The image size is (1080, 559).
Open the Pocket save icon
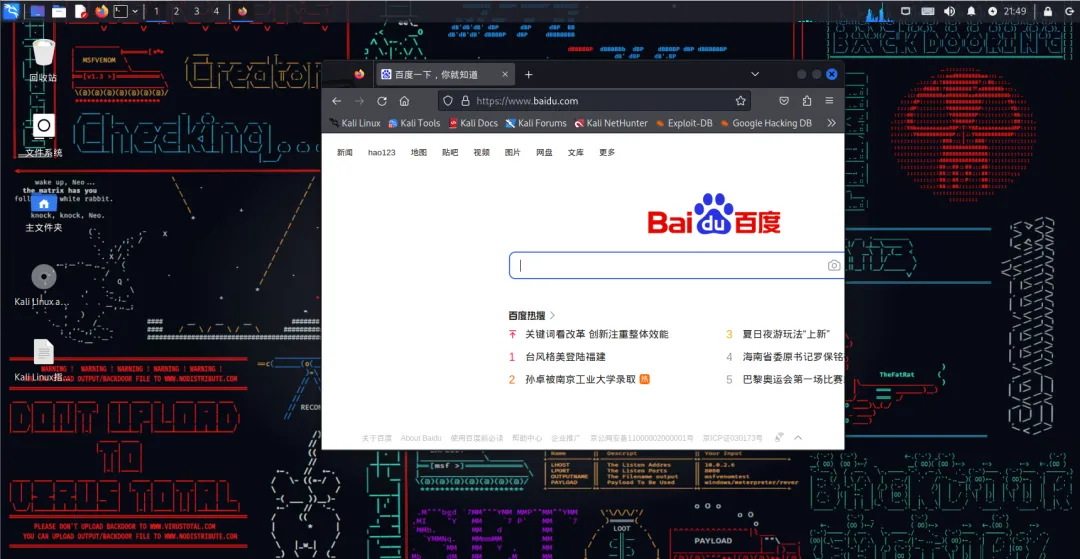[x=785, y=101]
